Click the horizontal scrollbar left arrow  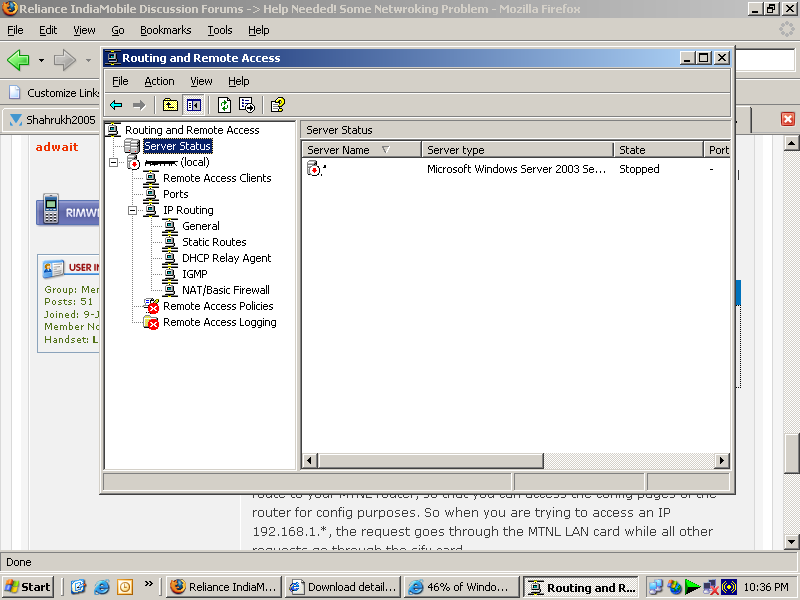tap(309, 461)
